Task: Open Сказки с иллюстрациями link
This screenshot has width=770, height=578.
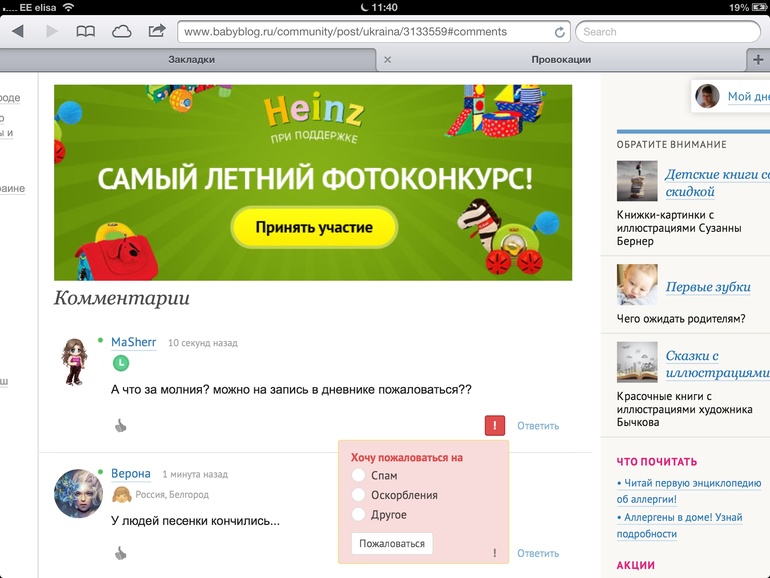Action: coord(717,364)
